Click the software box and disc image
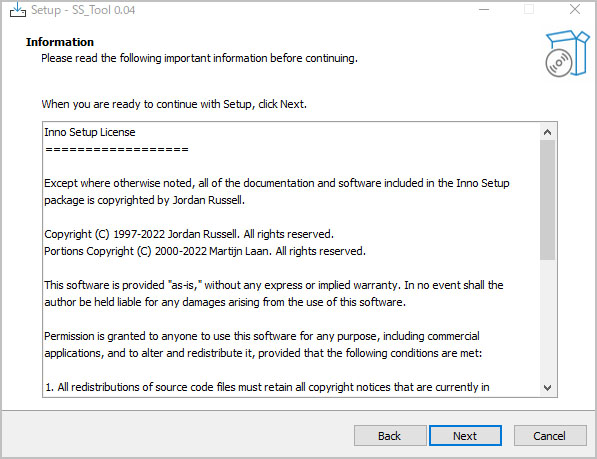The width and height of the screenshot is (597, 459). [567, 53]
